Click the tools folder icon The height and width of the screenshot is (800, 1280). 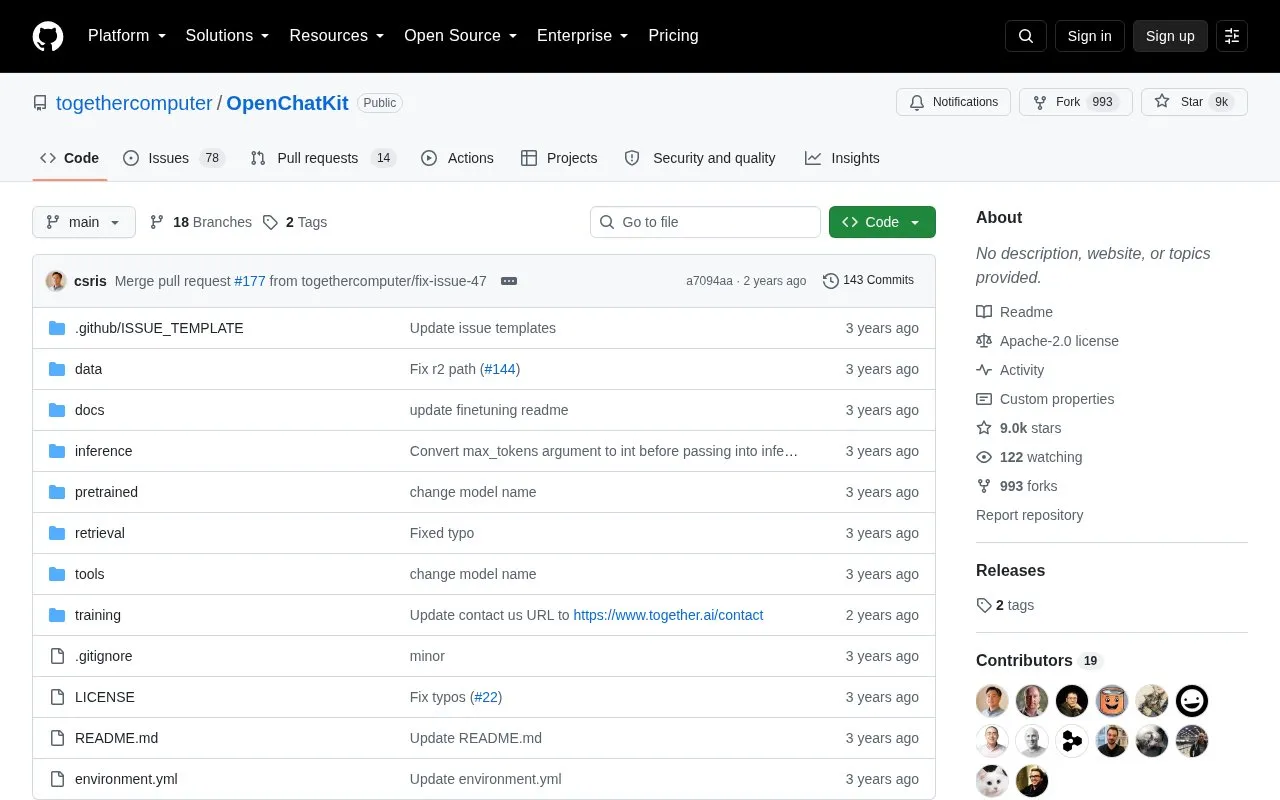click(x=57, y=574)
